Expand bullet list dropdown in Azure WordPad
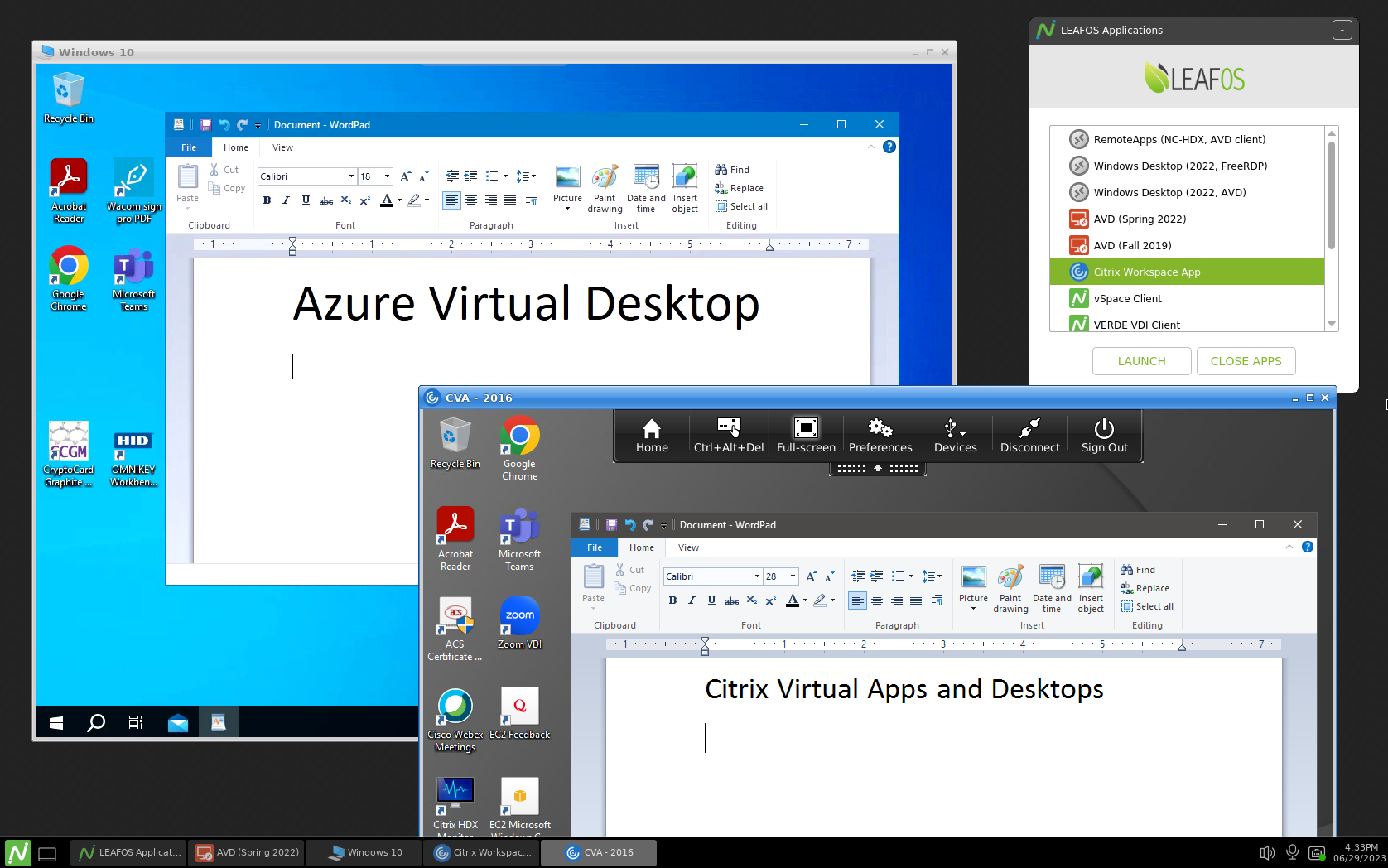The width and height of the screenshot is (1388, 868). click(x=505, y=176)
